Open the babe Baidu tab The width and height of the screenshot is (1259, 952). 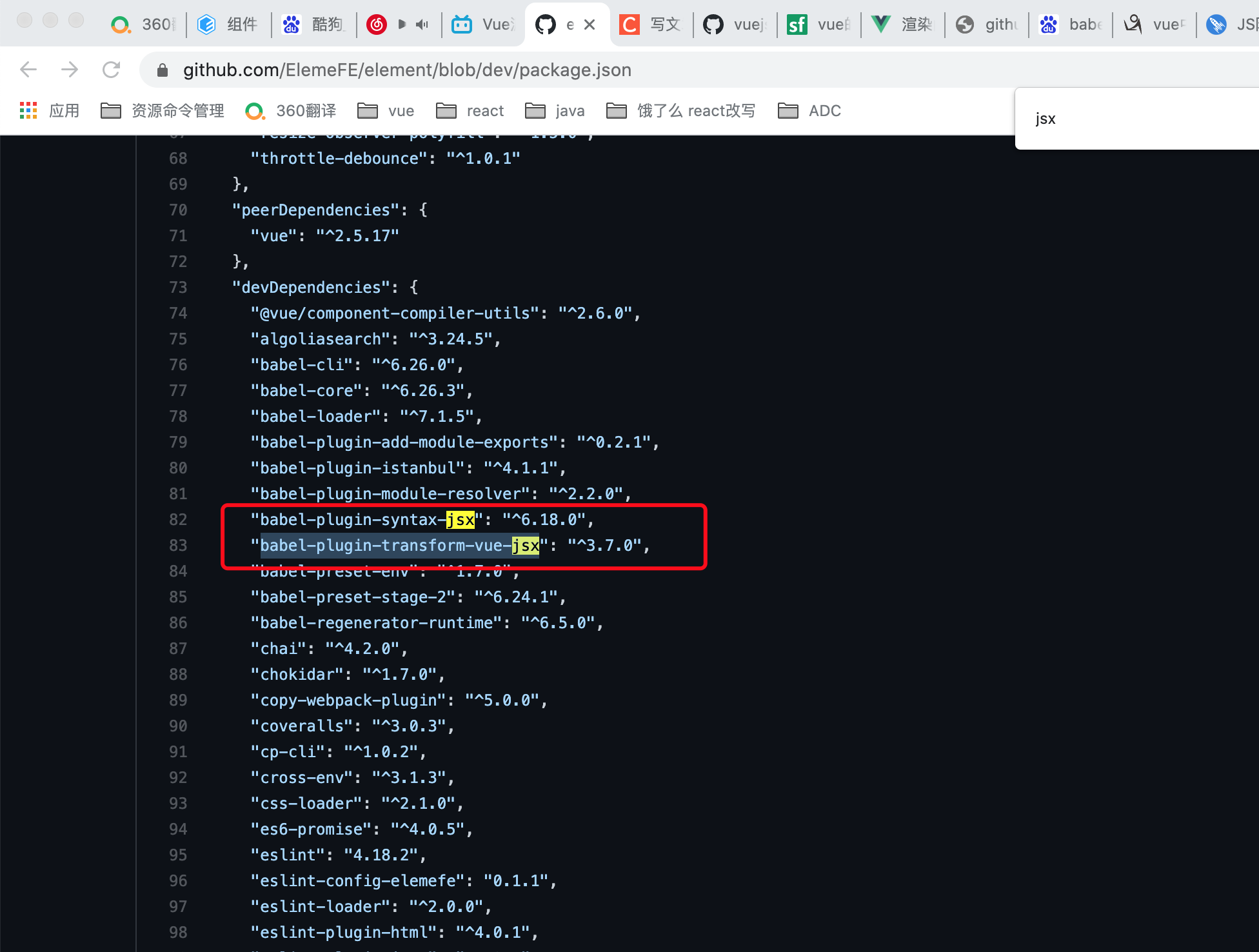(x=1069, y=25)
